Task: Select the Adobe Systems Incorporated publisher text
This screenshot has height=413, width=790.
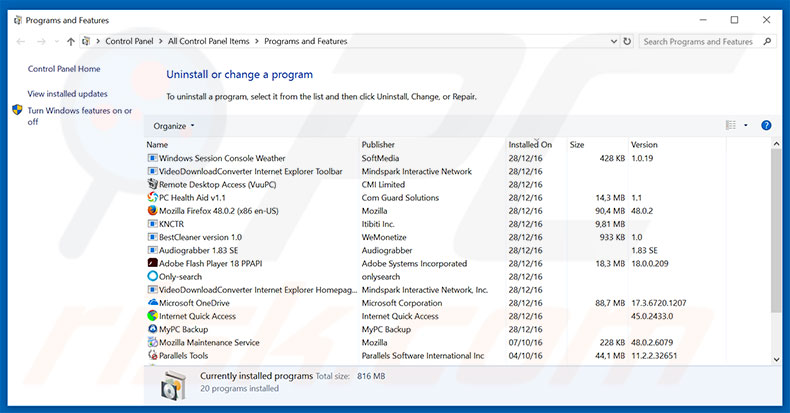Action: (414, 263)
